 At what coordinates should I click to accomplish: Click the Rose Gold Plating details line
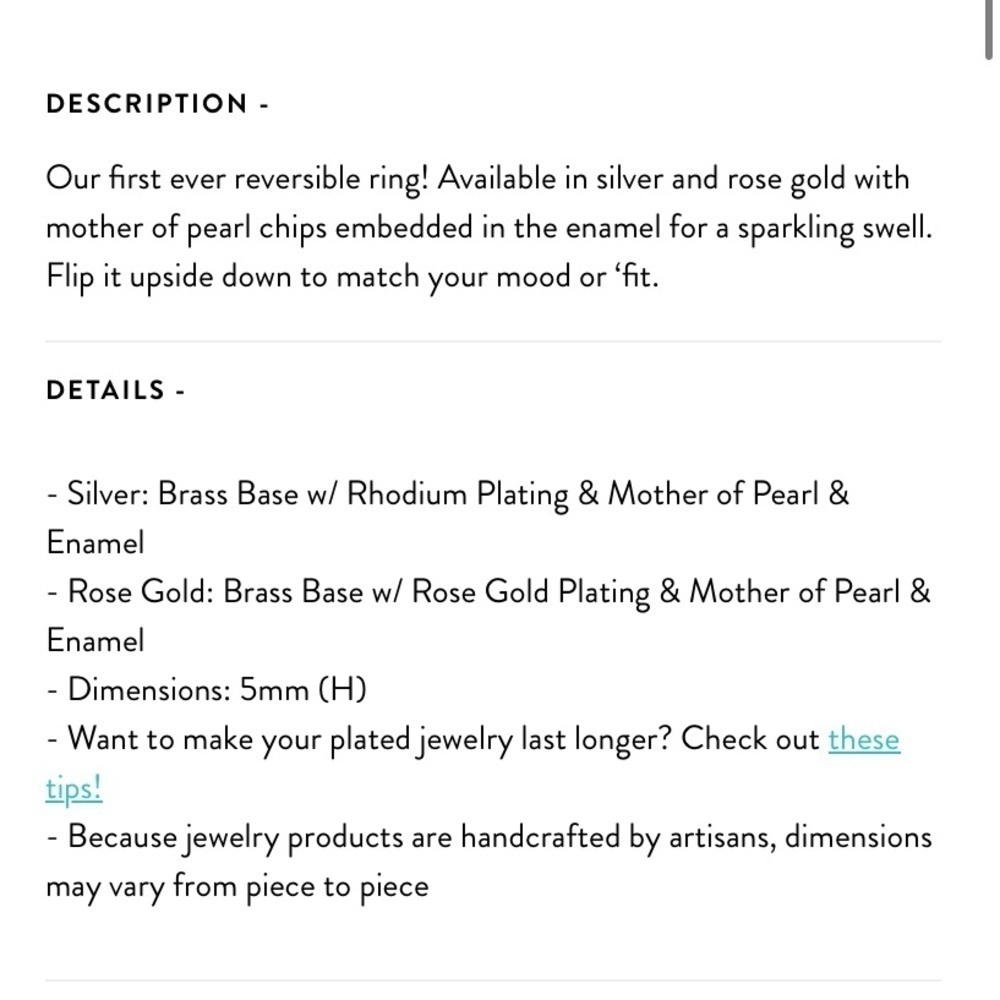pos(489,592)
